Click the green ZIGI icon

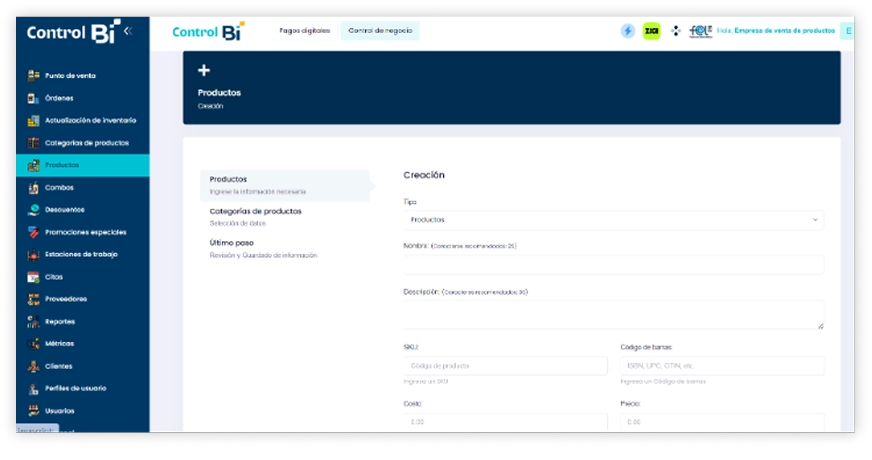tap(651, 31)
